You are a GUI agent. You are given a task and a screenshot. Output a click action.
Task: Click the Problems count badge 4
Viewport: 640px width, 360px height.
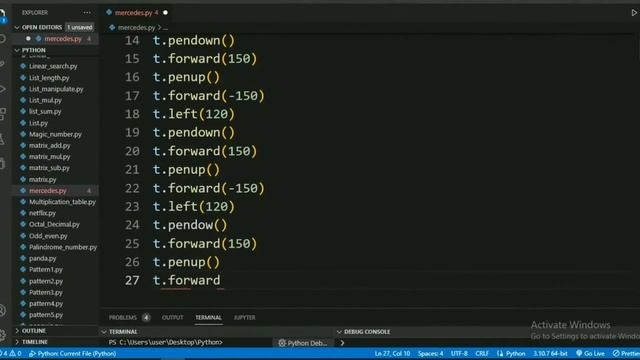coord(146,318)
